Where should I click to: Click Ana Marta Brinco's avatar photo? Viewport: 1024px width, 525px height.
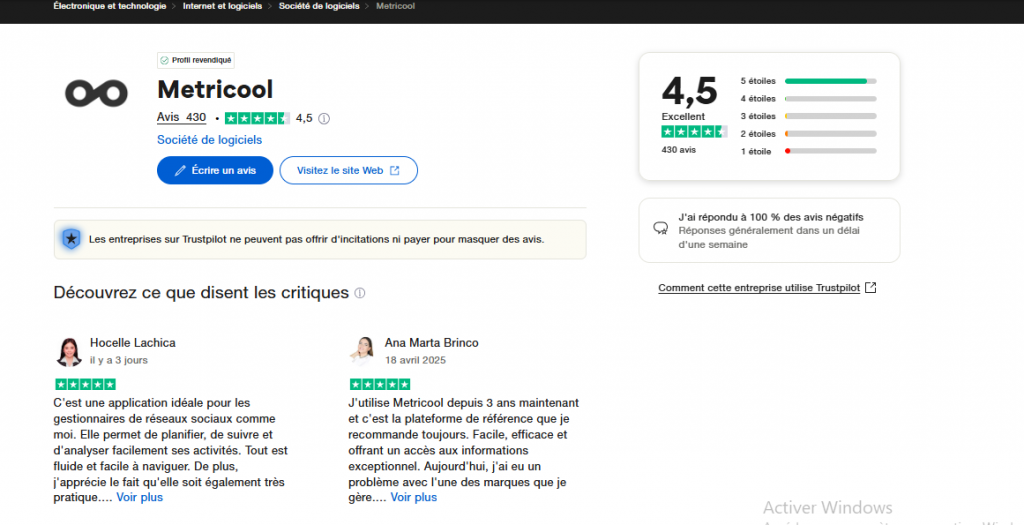[363, 351]
